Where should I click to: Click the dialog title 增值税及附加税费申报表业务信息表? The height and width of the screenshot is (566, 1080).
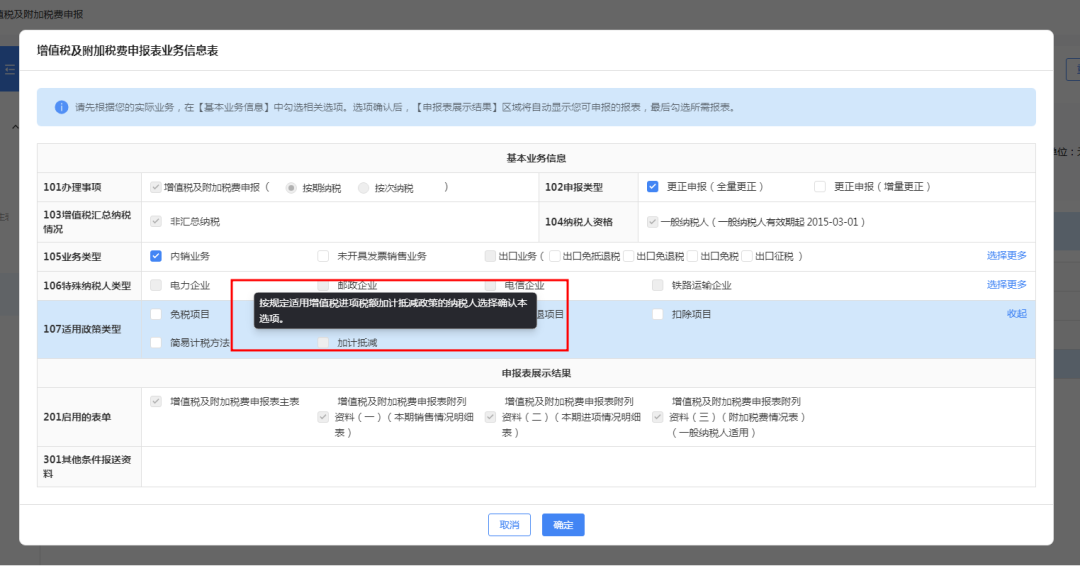(x=127, y=51)
